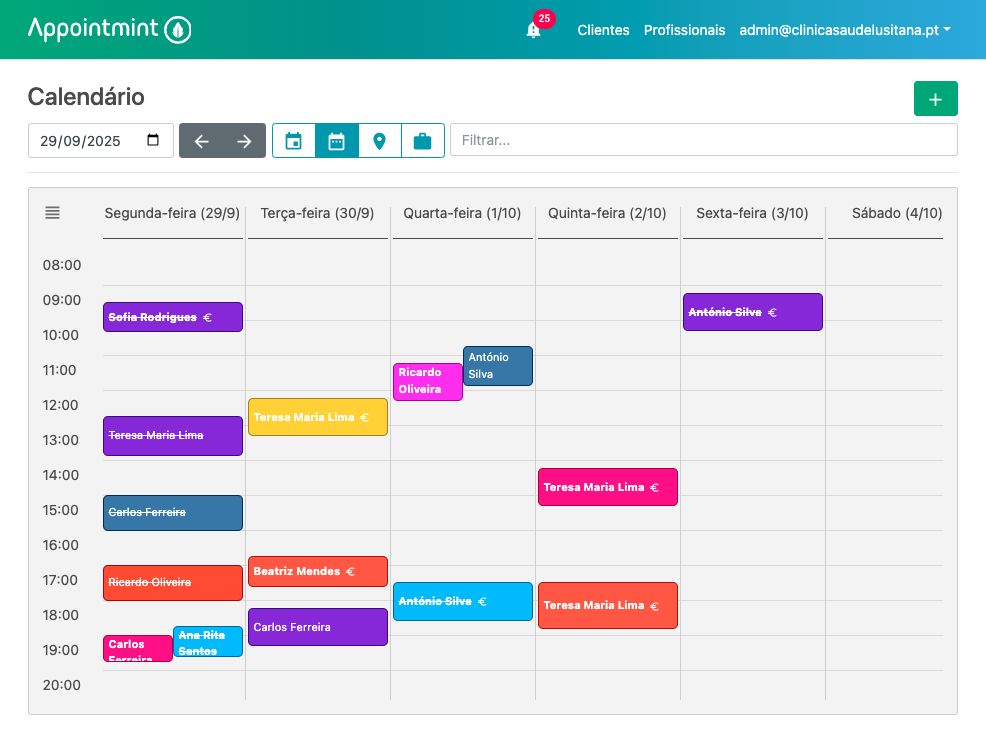986x738 pixels.
Task: Select the week view calendar icon
Action: coord(336,140)
